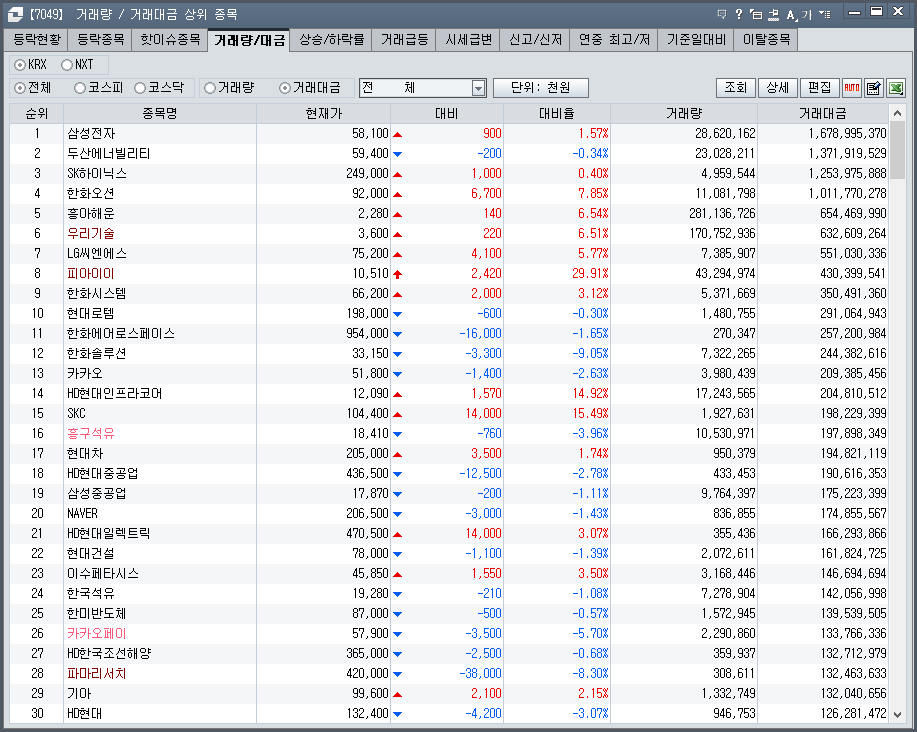Open the 신고/신저 tab
This screenshot has width=917, height=732.
(x=535, y=40)
